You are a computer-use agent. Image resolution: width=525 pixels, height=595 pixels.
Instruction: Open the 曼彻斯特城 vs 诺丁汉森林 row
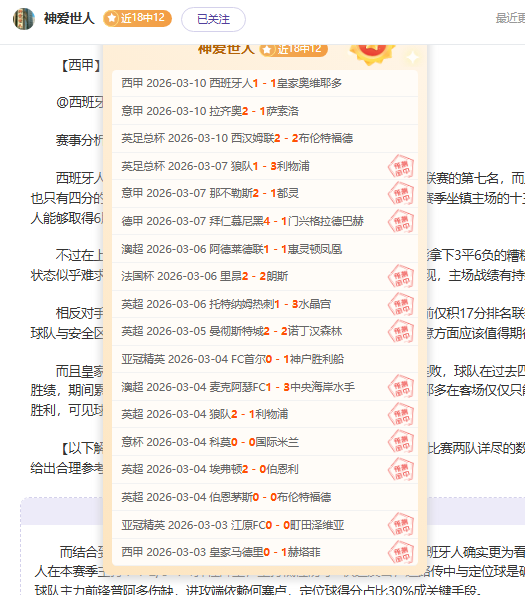point(265,331)
